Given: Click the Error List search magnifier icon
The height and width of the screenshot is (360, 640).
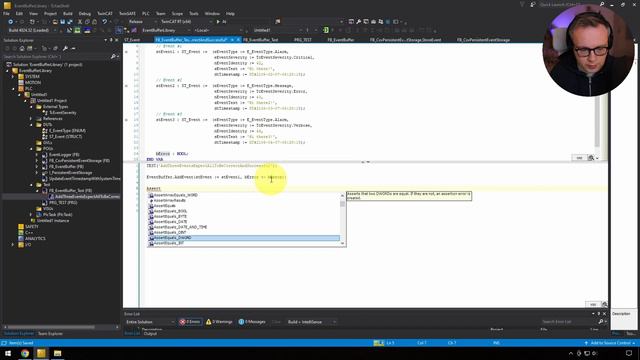Looking at the screenshot, I should pos(601,322).
